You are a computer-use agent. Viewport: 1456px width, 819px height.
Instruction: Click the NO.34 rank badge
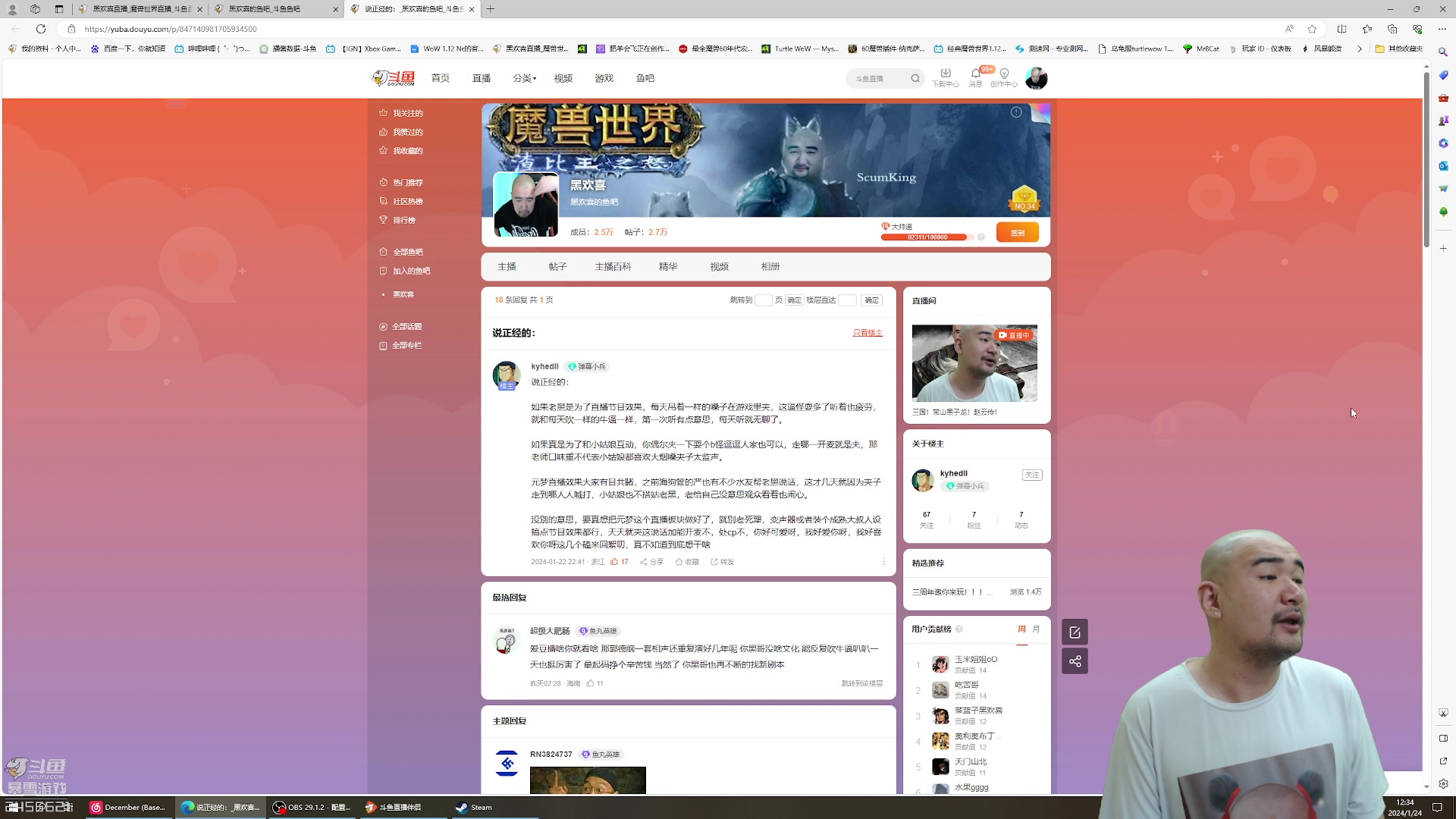[1024, 199]
